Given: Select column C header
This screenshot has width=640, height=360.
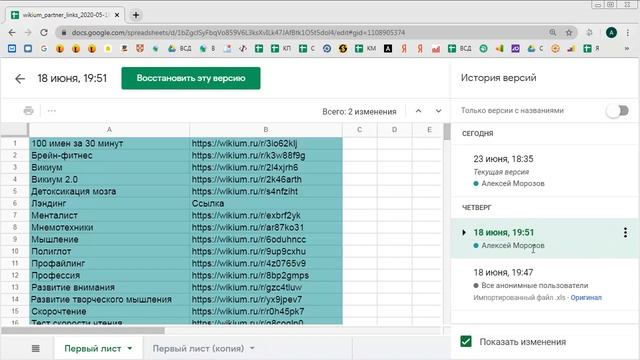Looking at the screenshot, I should click(360, 130).
